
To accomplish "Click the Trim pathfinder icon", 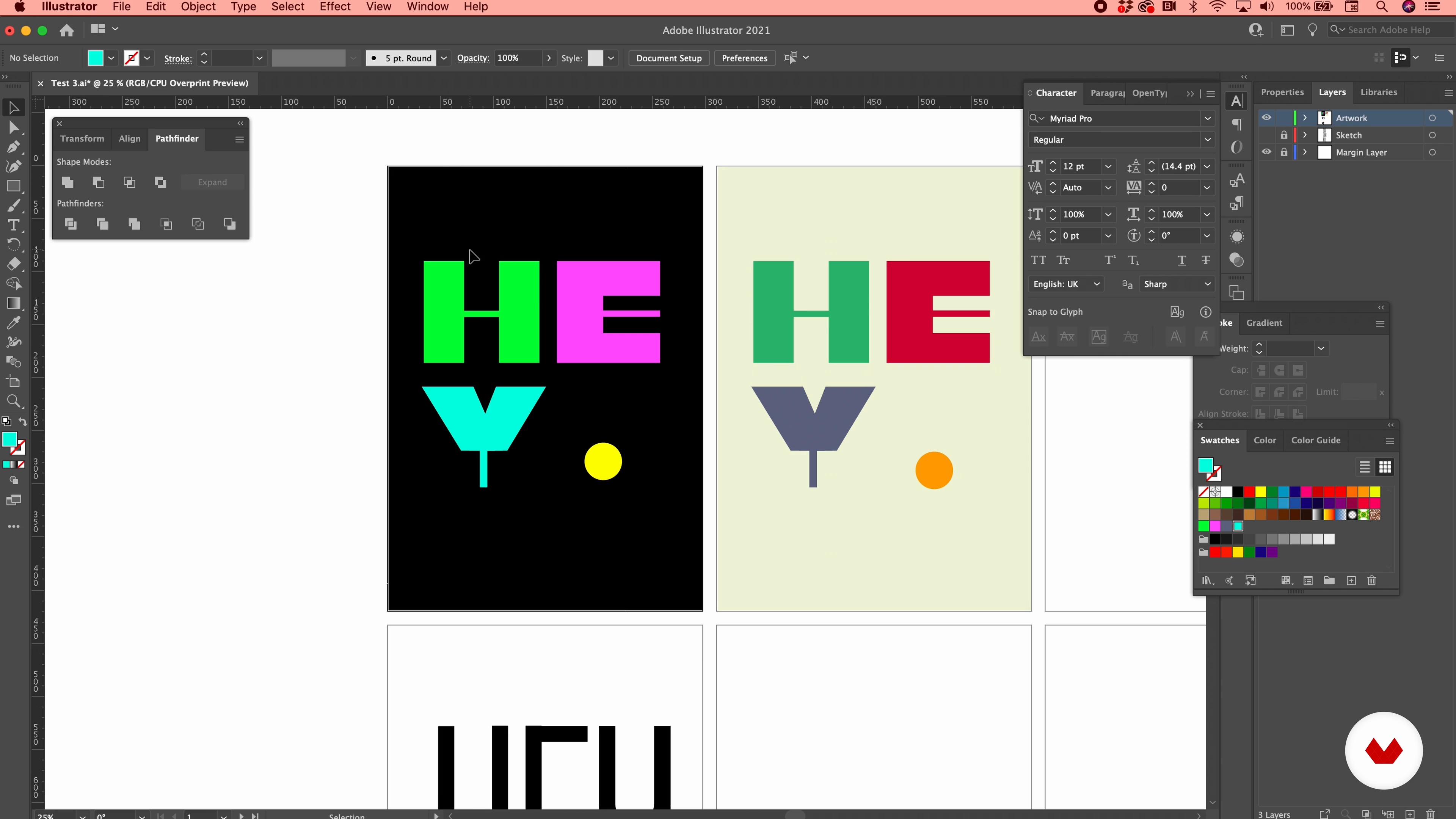I will click(102, 224).
